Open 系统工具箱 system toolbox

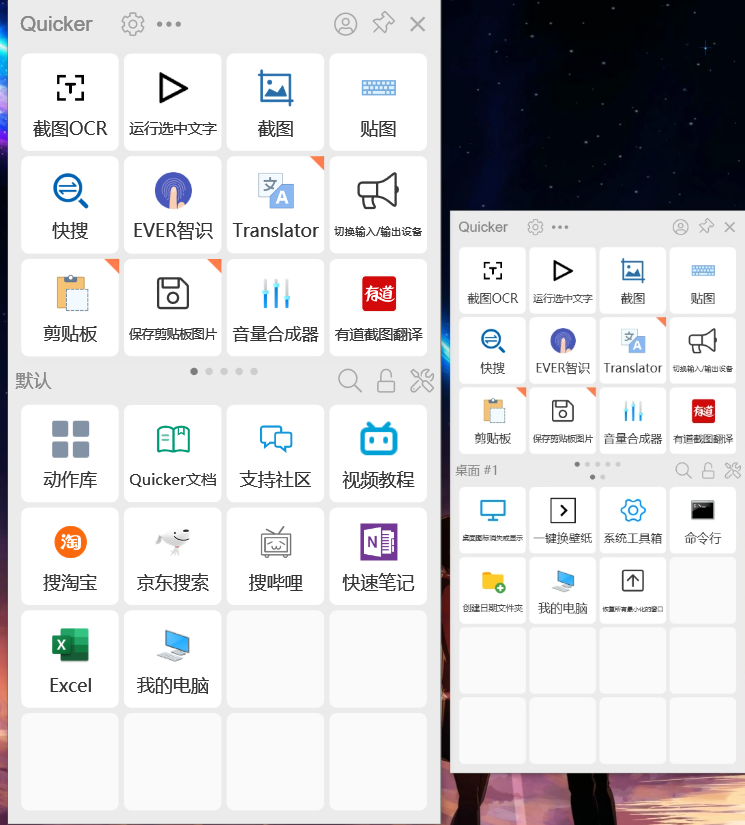coord(632,520)
